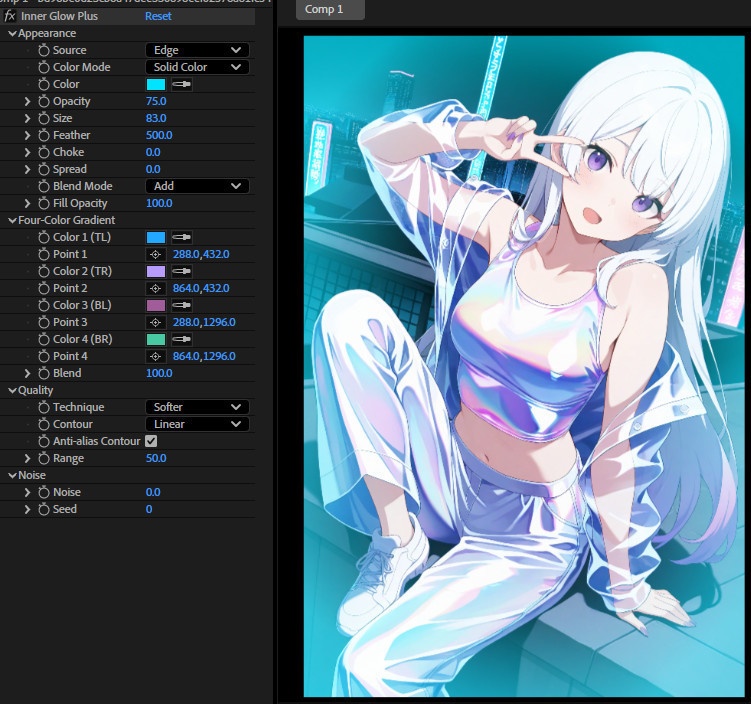
Task: Use the eyedropper for Color 4 (BR)
Action: tap(182, 339)
